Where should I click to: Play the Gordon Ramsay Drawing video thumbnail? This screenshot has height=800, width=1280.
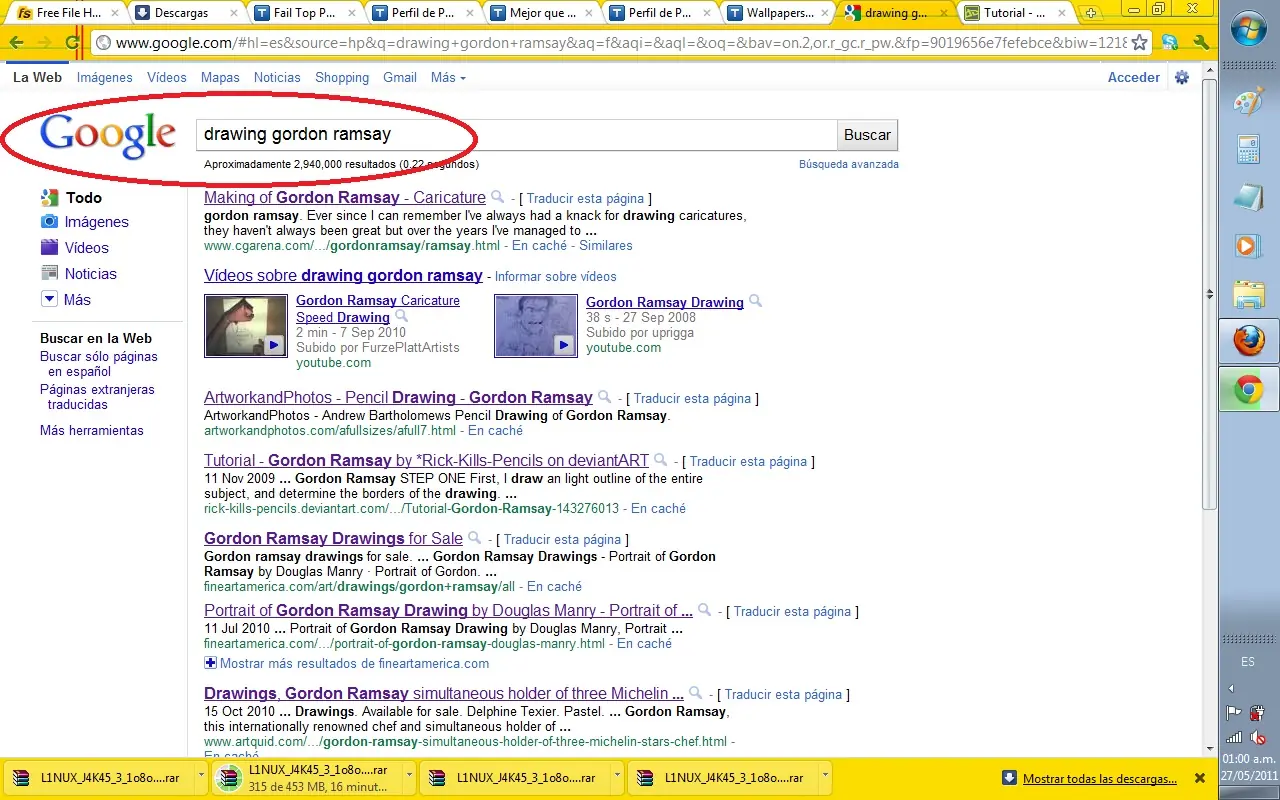[536, 326]
